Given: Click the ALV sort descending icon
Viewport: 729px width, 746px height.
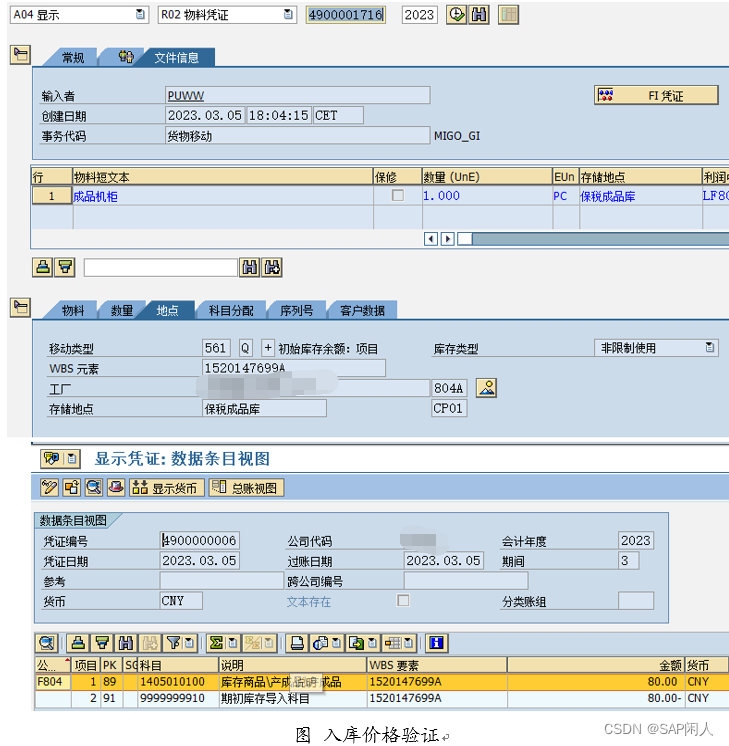Looking at the screenshot, I should tap(102, 643).
